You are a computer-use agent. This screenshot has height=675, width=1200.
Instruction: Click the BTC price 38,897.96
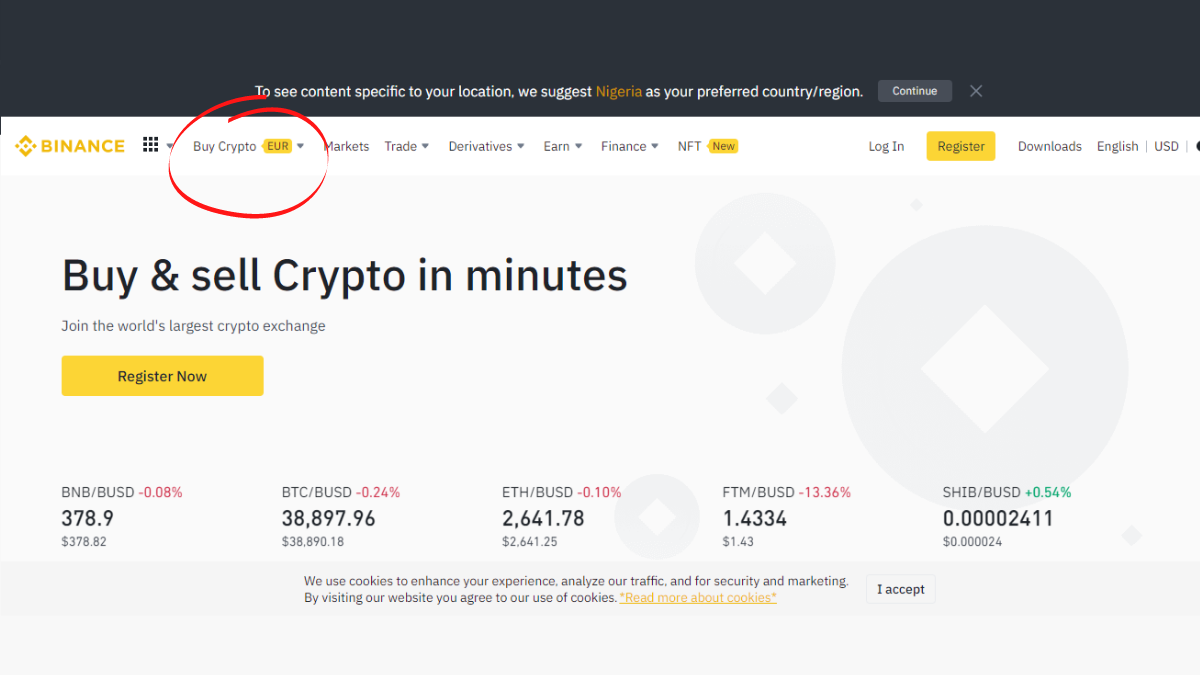[329, 519]
